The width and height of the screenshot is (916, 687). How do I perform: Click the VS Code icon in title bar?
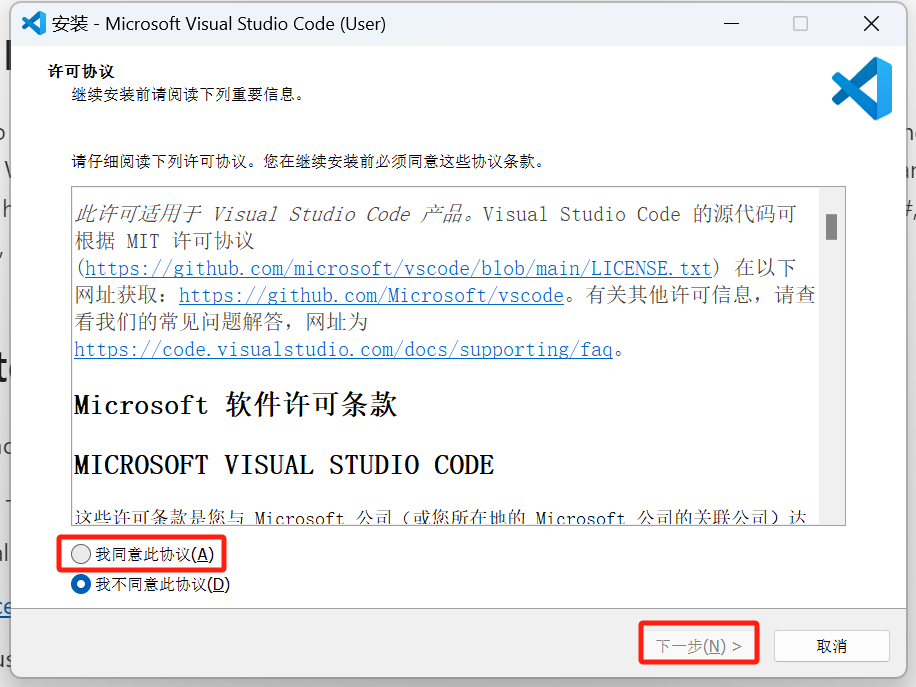pos(34,23)
